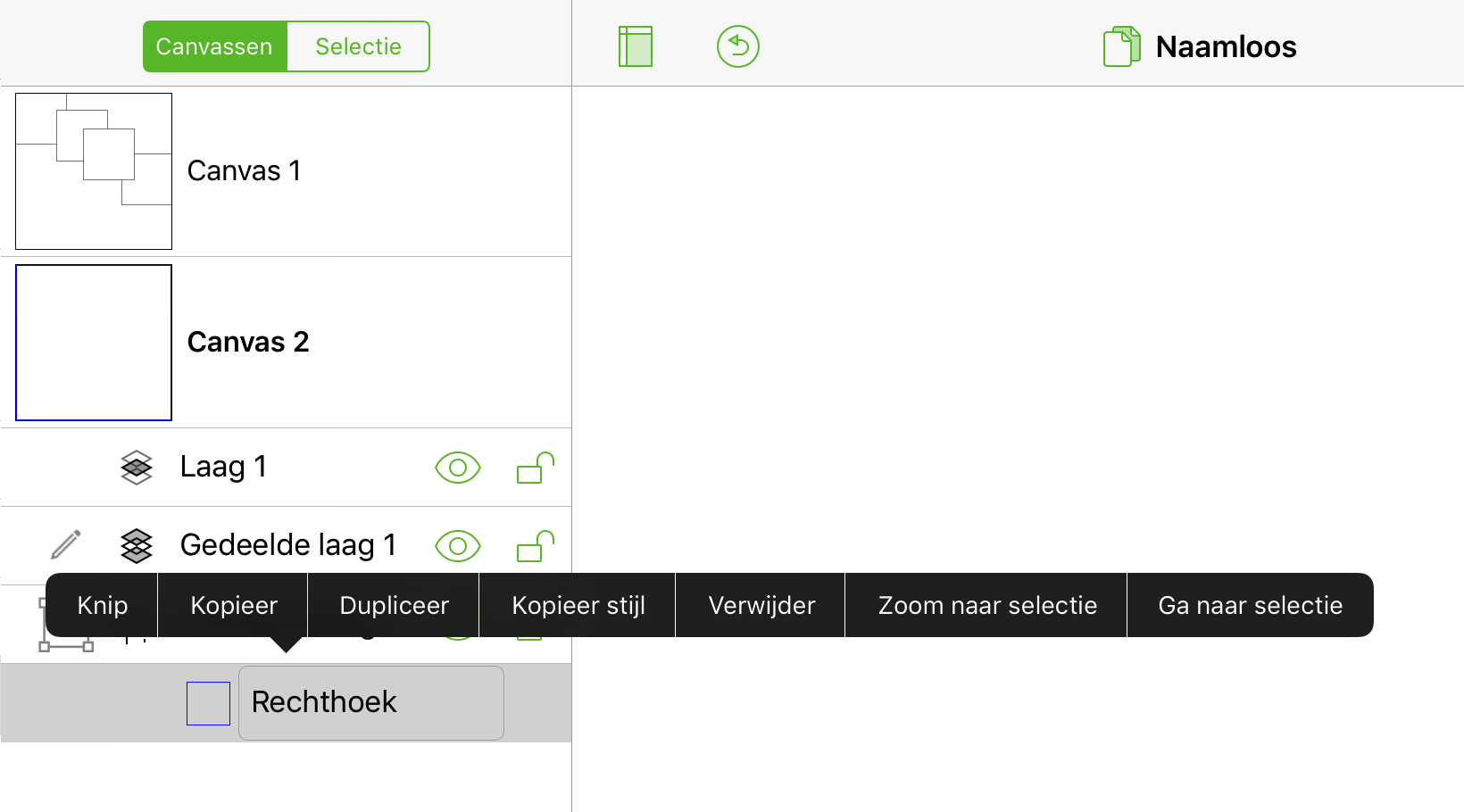Select Zoom naar selectie in the popup menu
The height and width of the screenshot is (812, 1464).
tap(986, 605)
